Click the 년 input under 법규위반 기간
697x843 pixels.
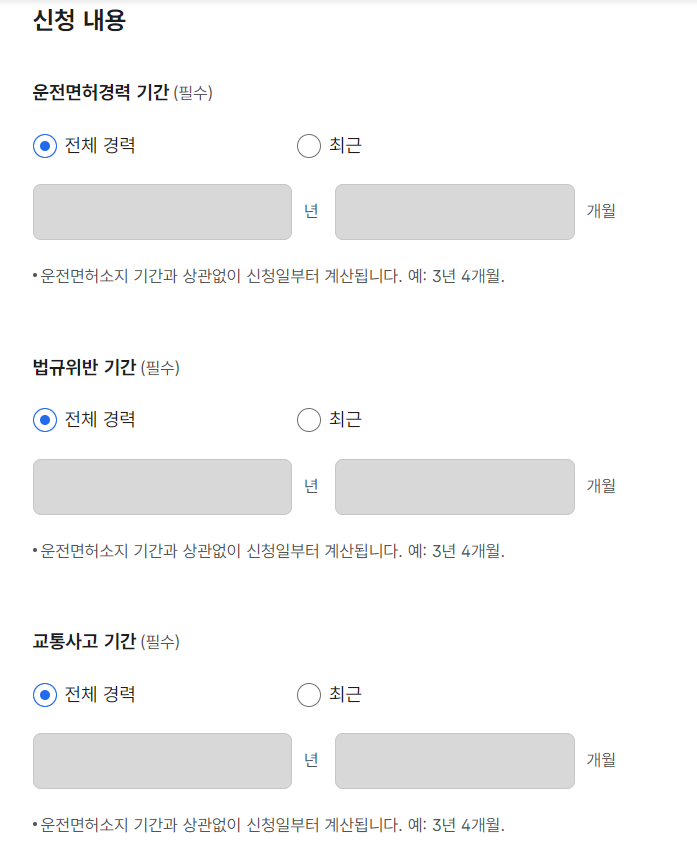click(x=160, y=486)
